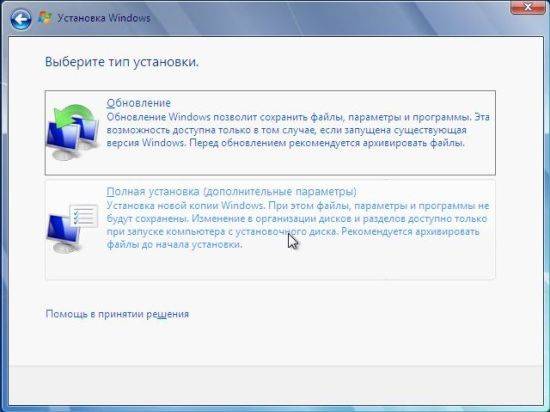Go back with the blue arrow button
Screen dimensions: 550x412
pyautogui.click(x=20, y=19)
